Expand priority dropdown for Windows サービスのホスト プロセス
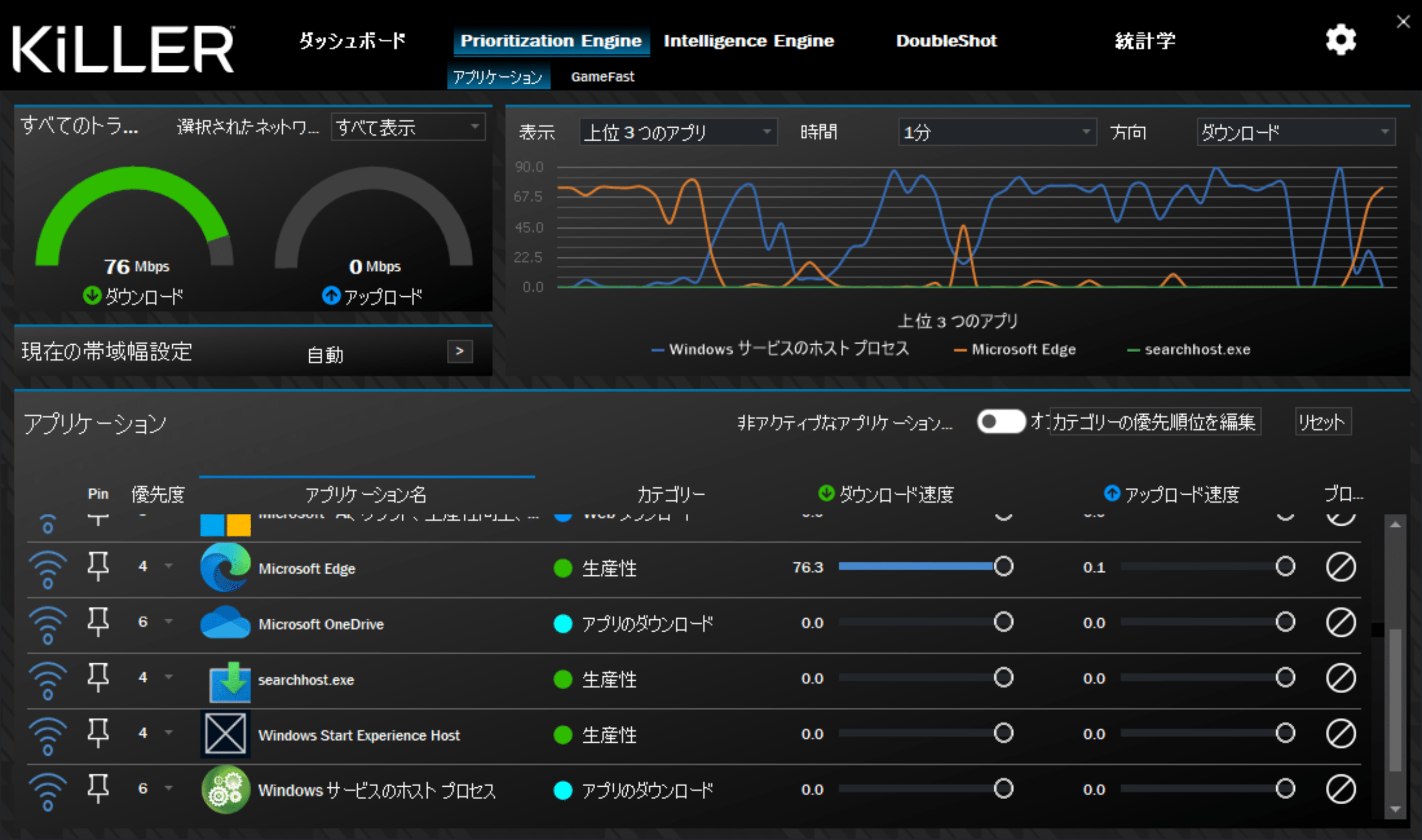 coord(169,788)
